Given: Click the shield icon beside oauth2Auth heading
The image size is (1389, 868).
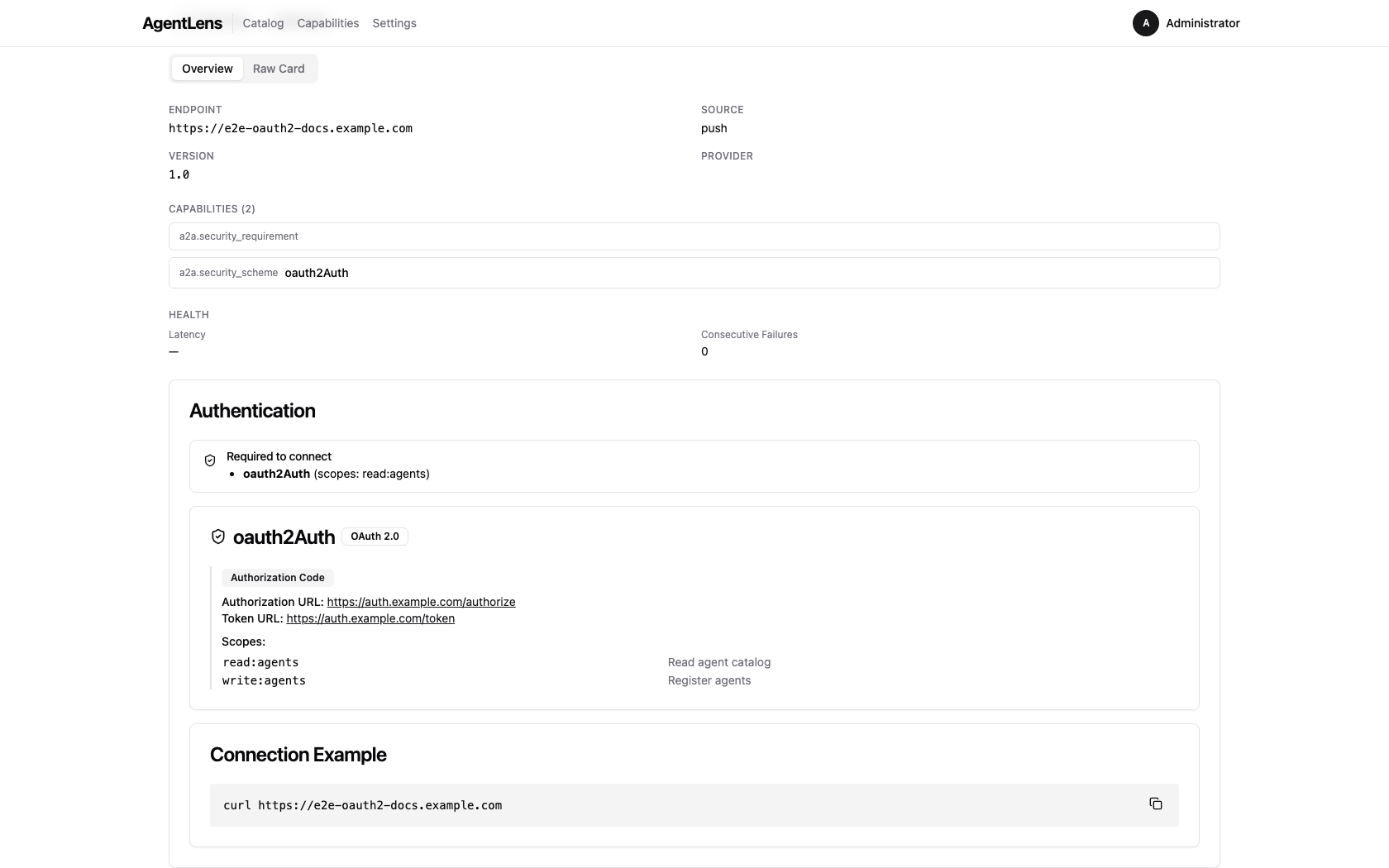Looking at the screenshot, I should pyautogui.click(x=217, y=536).
